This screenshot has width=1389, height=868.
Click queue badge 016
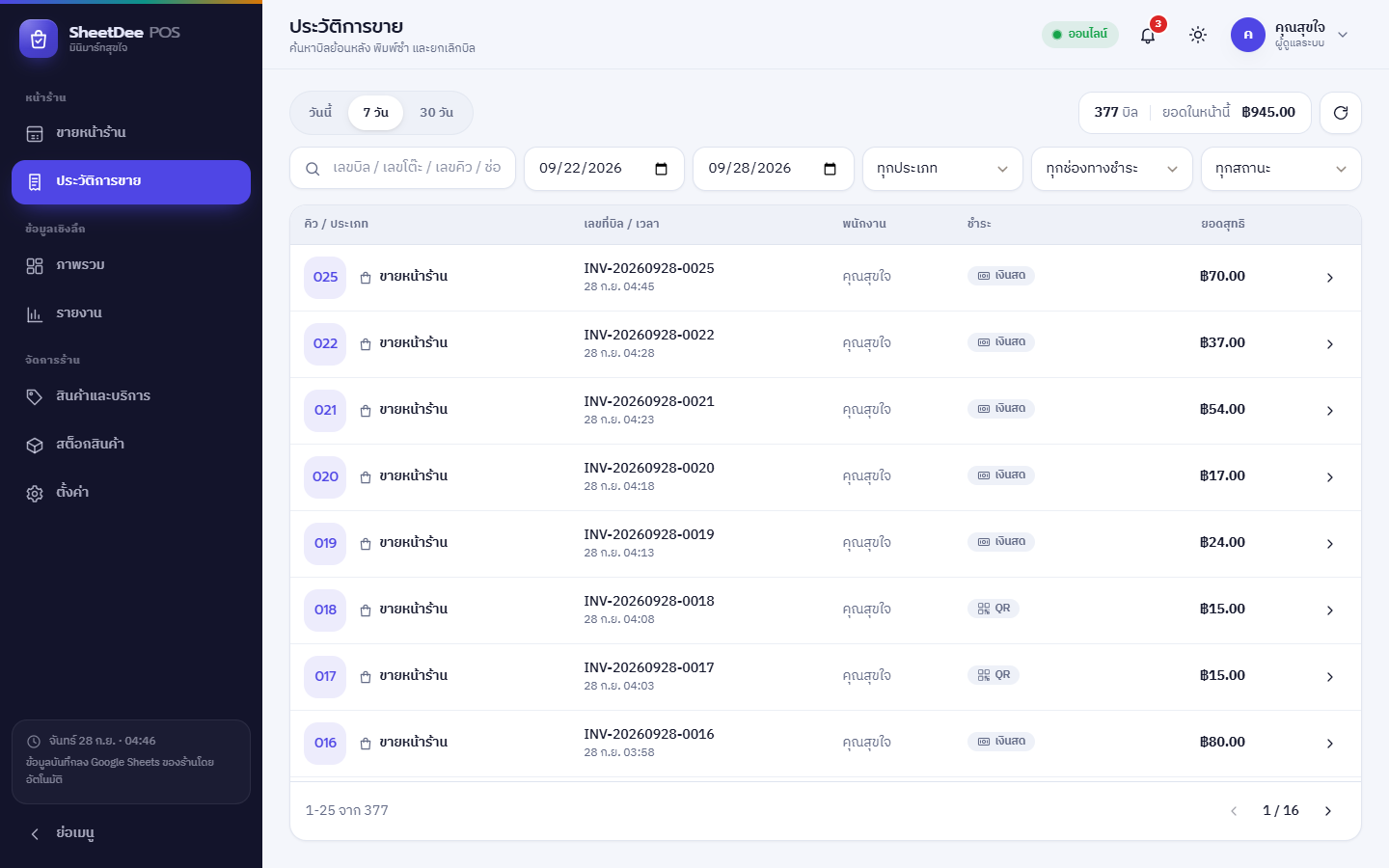(325, 744)
